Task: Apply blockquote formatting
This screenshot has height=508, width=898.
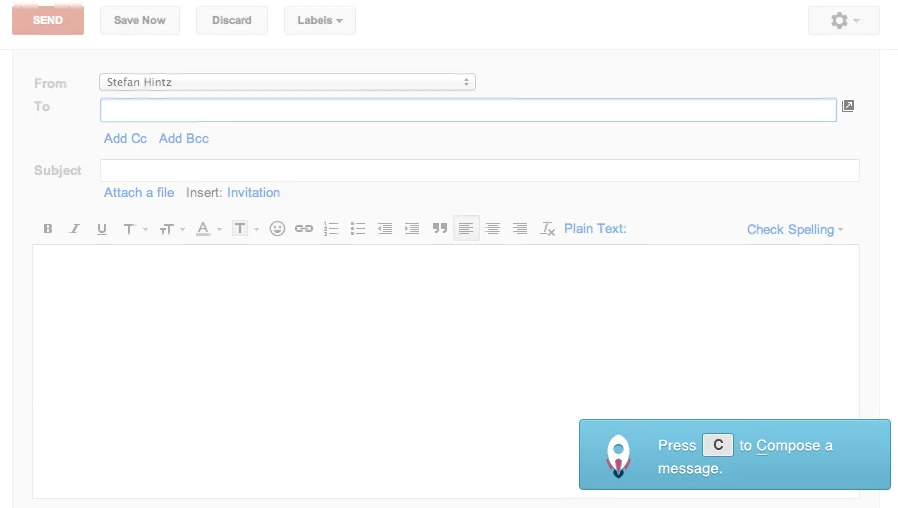Action: pos(440,229)
